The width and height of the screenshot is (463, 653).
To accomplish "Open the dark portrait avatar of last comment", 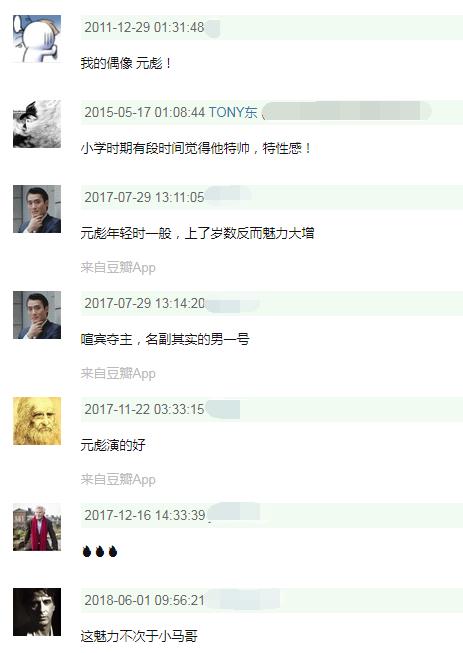I will tap(37, 612).
